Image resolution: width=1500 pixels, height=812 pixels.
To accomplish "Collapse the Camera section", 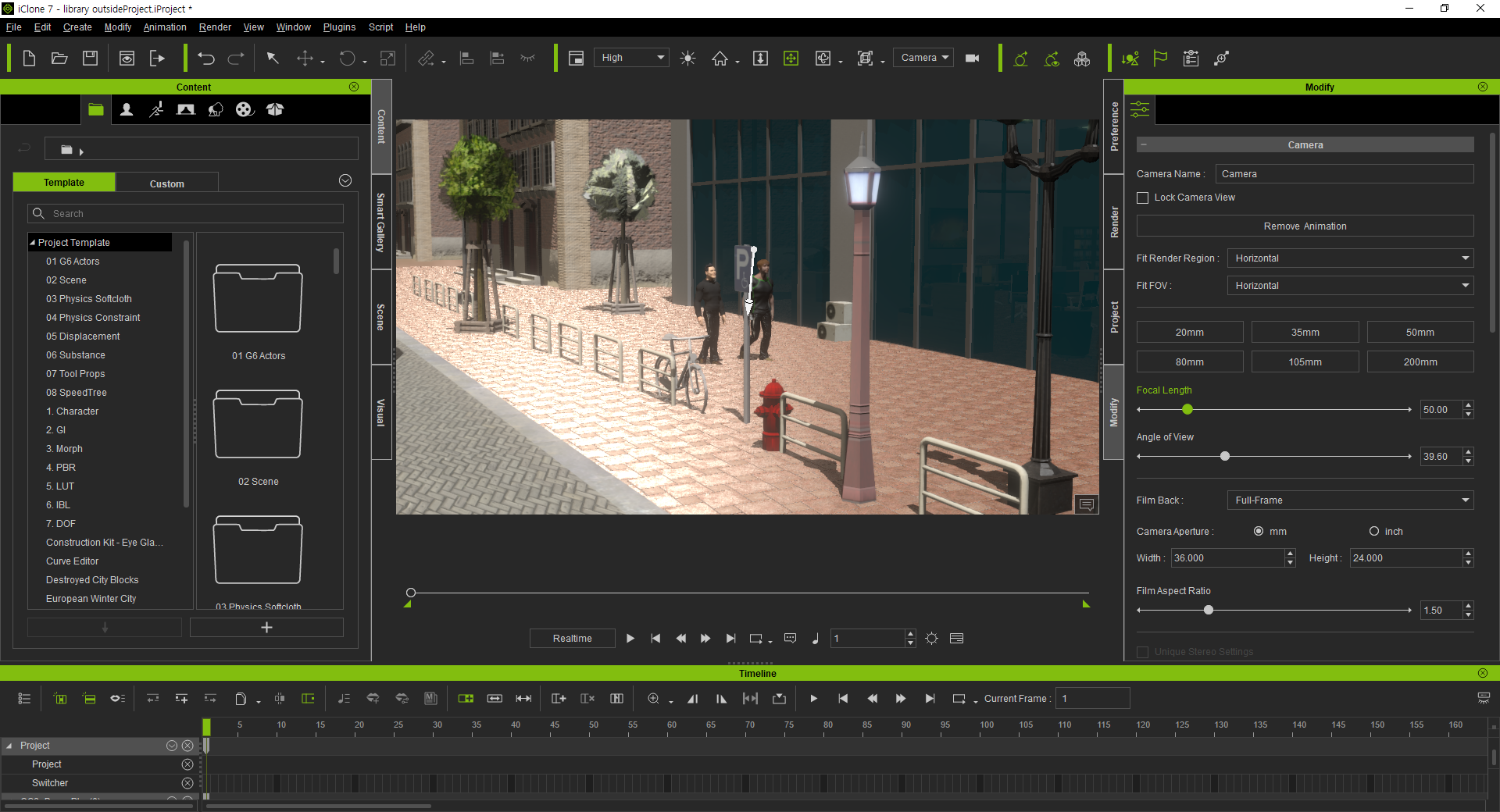I will tap(1143, 145).
